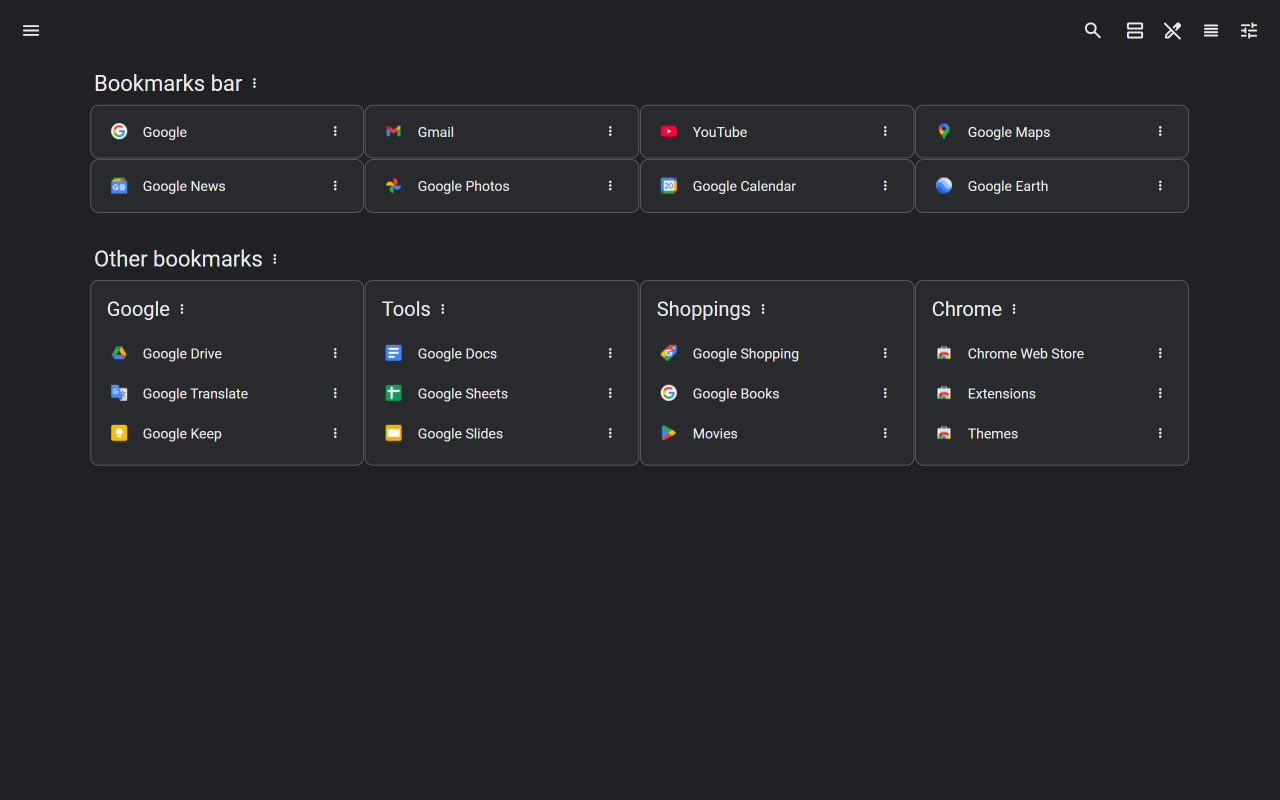Open the three-dot menu for Google Shopping
1280x800 pixels.
pyautogui.click(x=885, y=353)
